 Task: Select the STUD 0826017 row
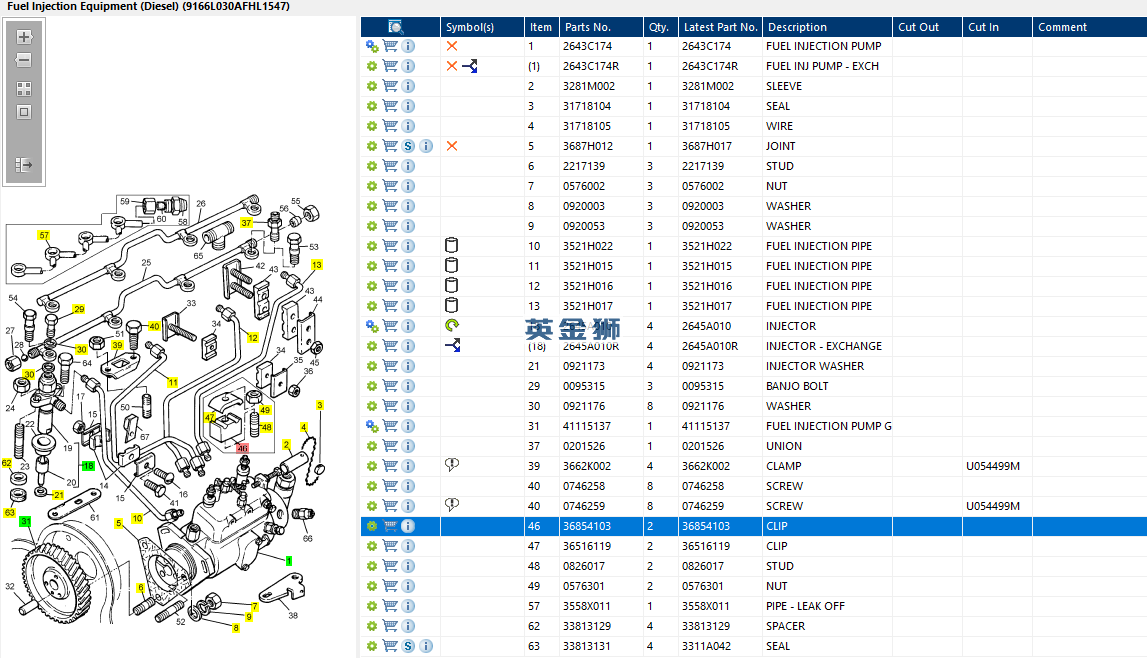(x=753, y=566)
